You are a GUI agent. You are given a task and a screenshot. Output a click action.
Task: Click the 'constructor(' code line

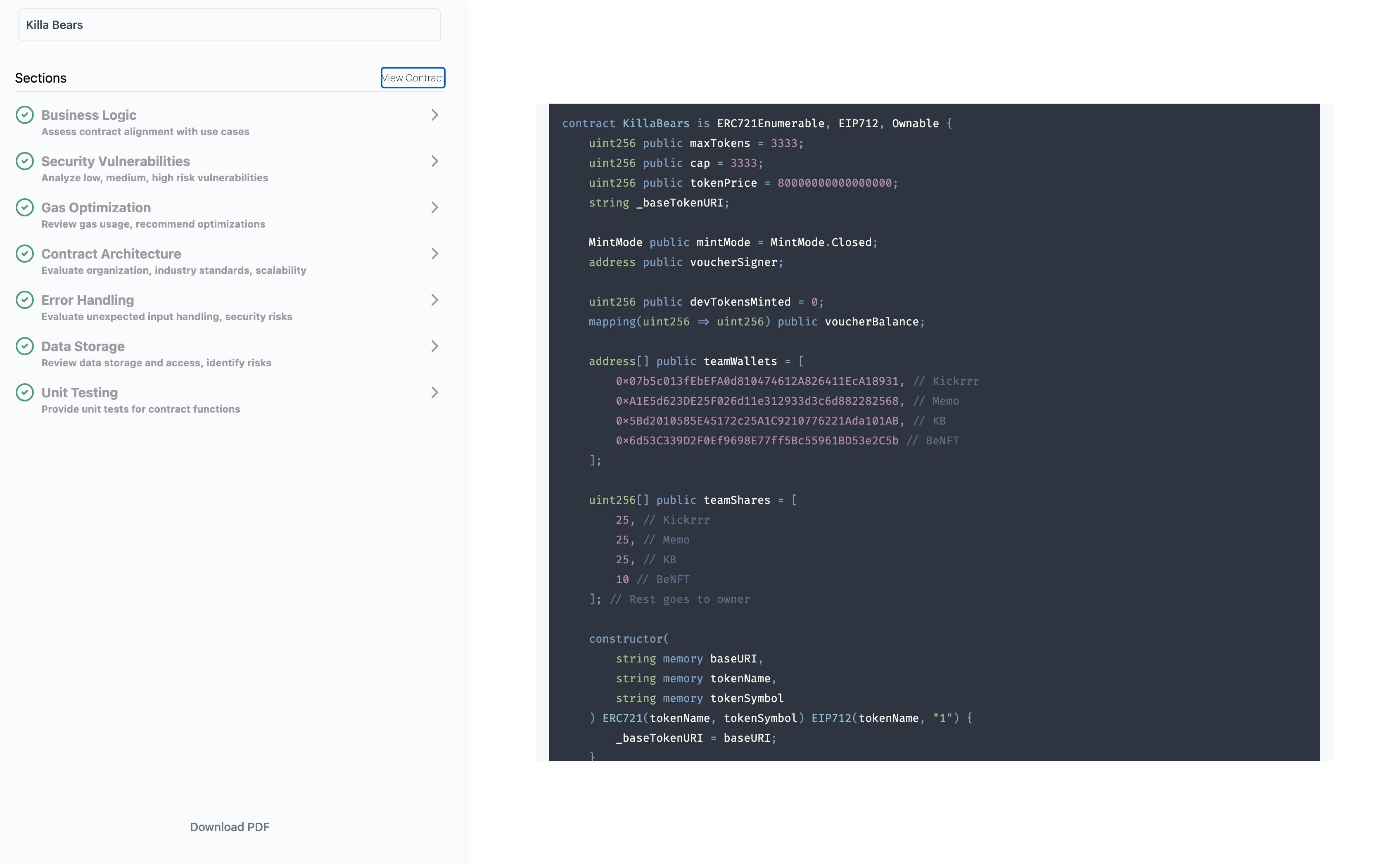click(629, 639)
